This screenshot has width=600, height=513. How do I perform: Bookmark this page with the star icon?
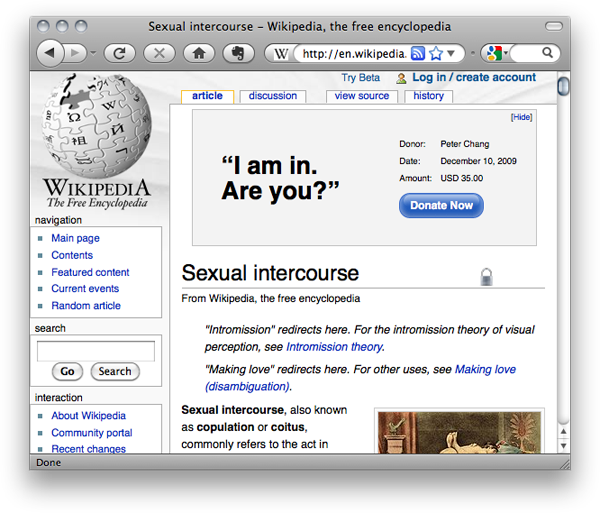(436, 53)
